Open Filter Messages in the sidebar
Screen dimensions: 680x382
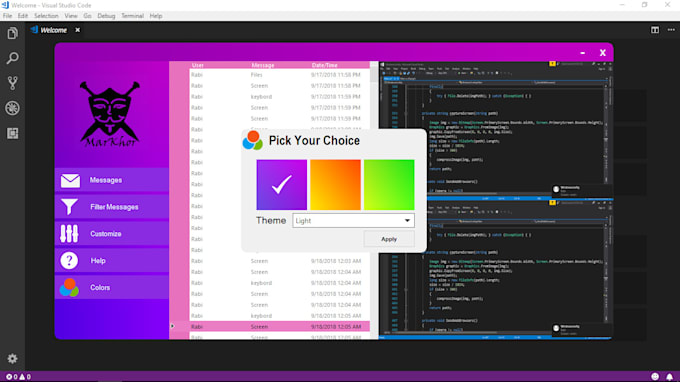point(112,207)
